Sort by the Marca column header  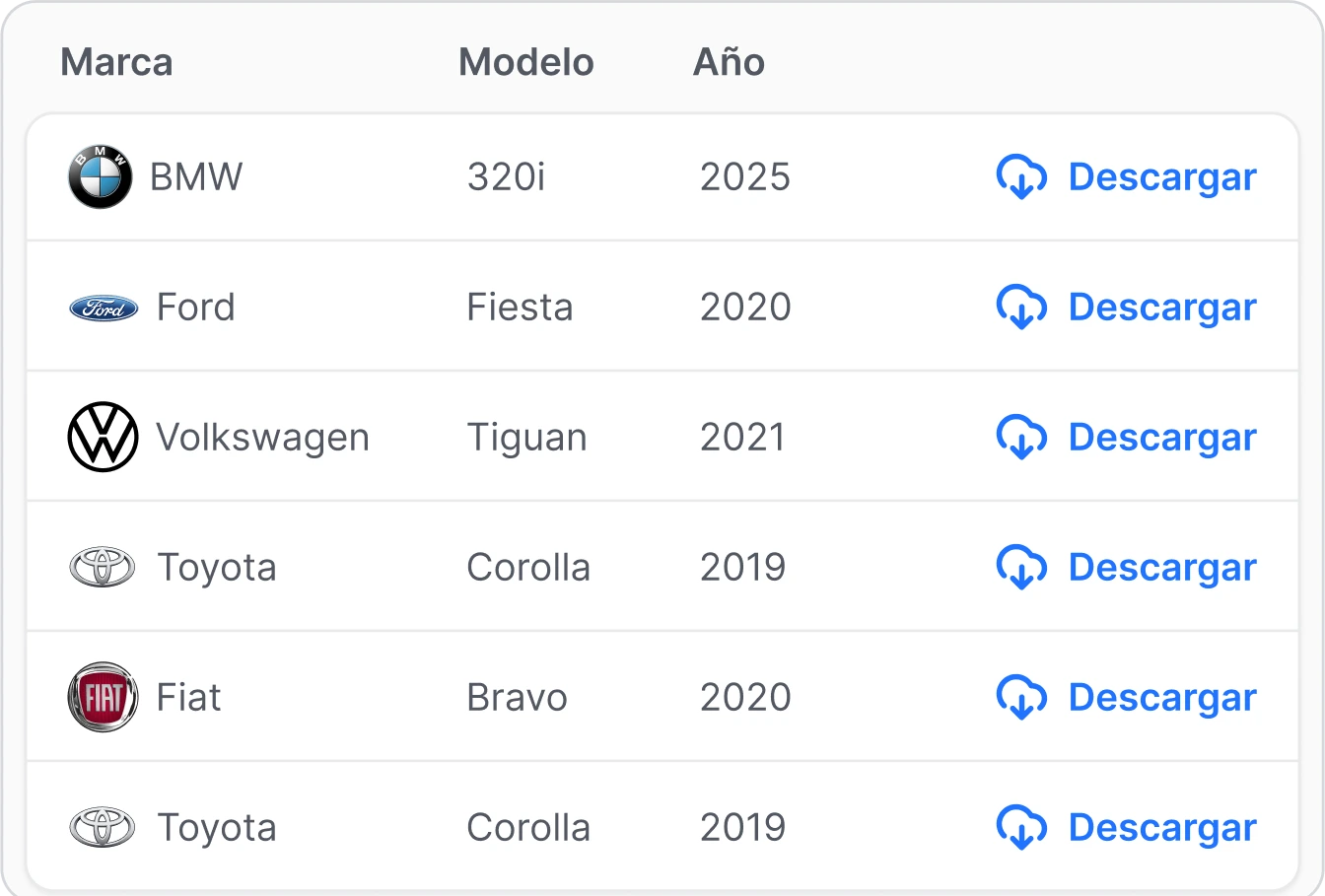click(116, 62)
